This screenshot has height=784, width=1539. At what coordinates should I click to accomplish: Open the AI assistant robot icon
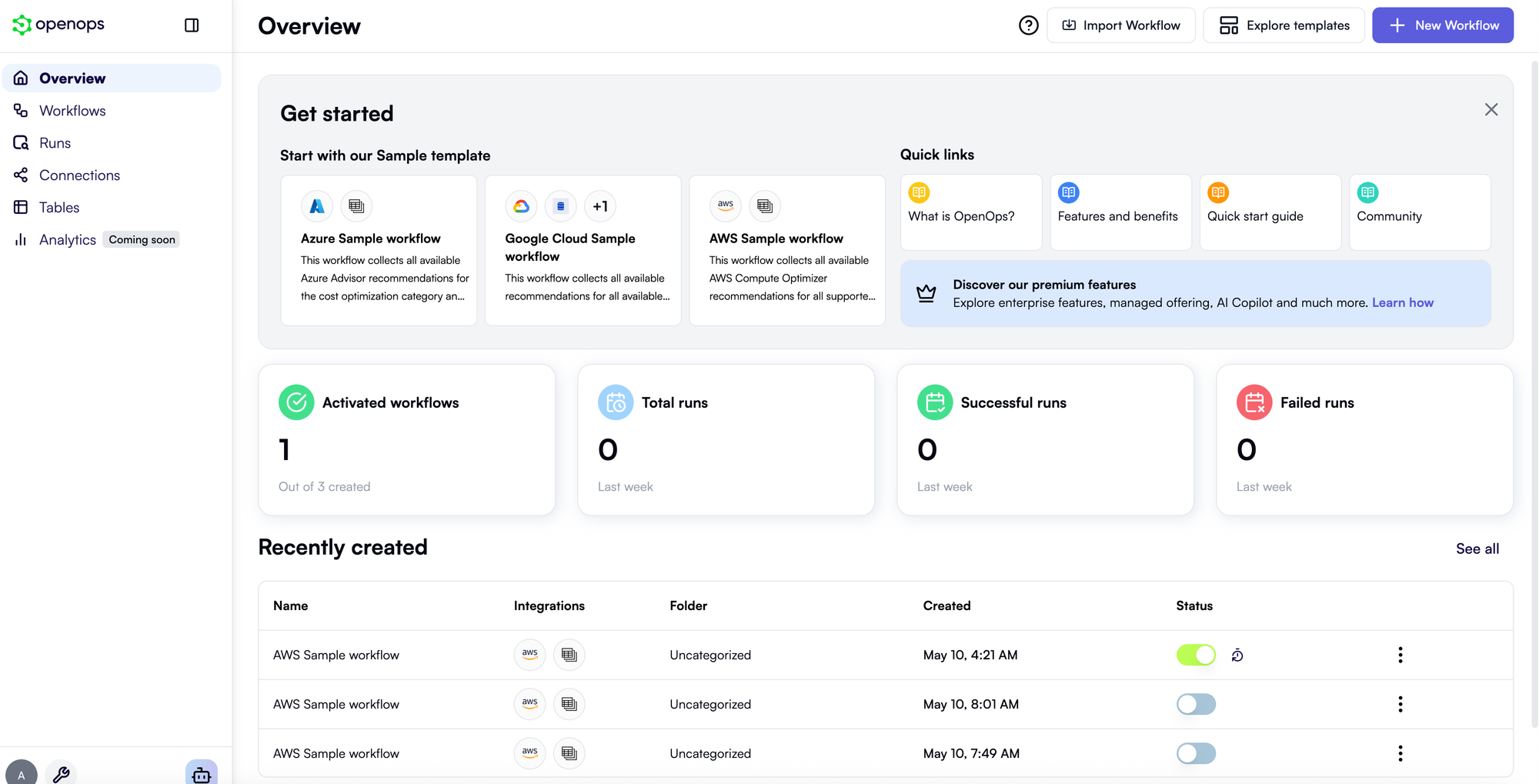(202, 773)
